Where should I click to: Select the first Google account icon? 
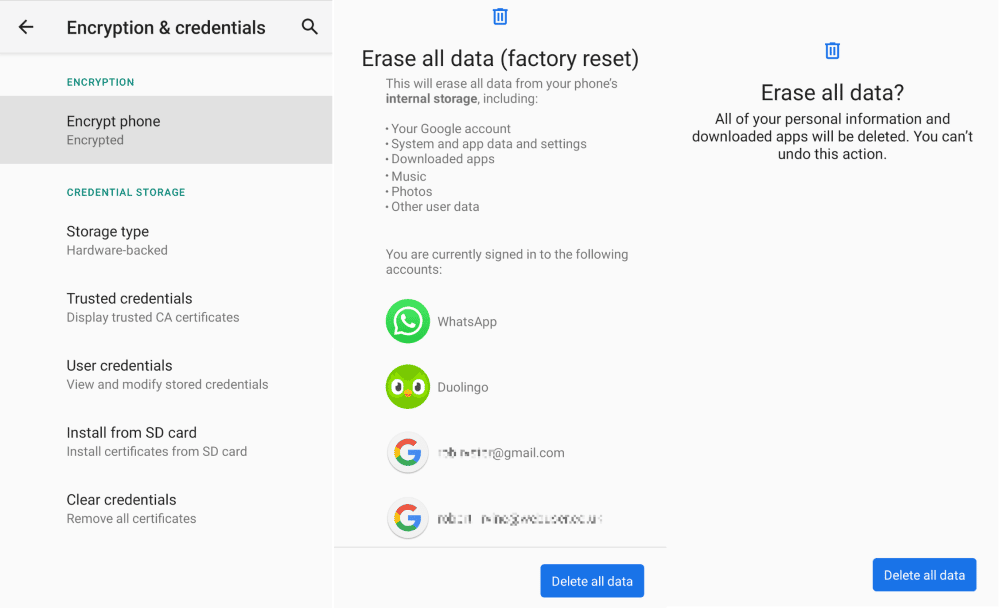(x=407, y=452)
